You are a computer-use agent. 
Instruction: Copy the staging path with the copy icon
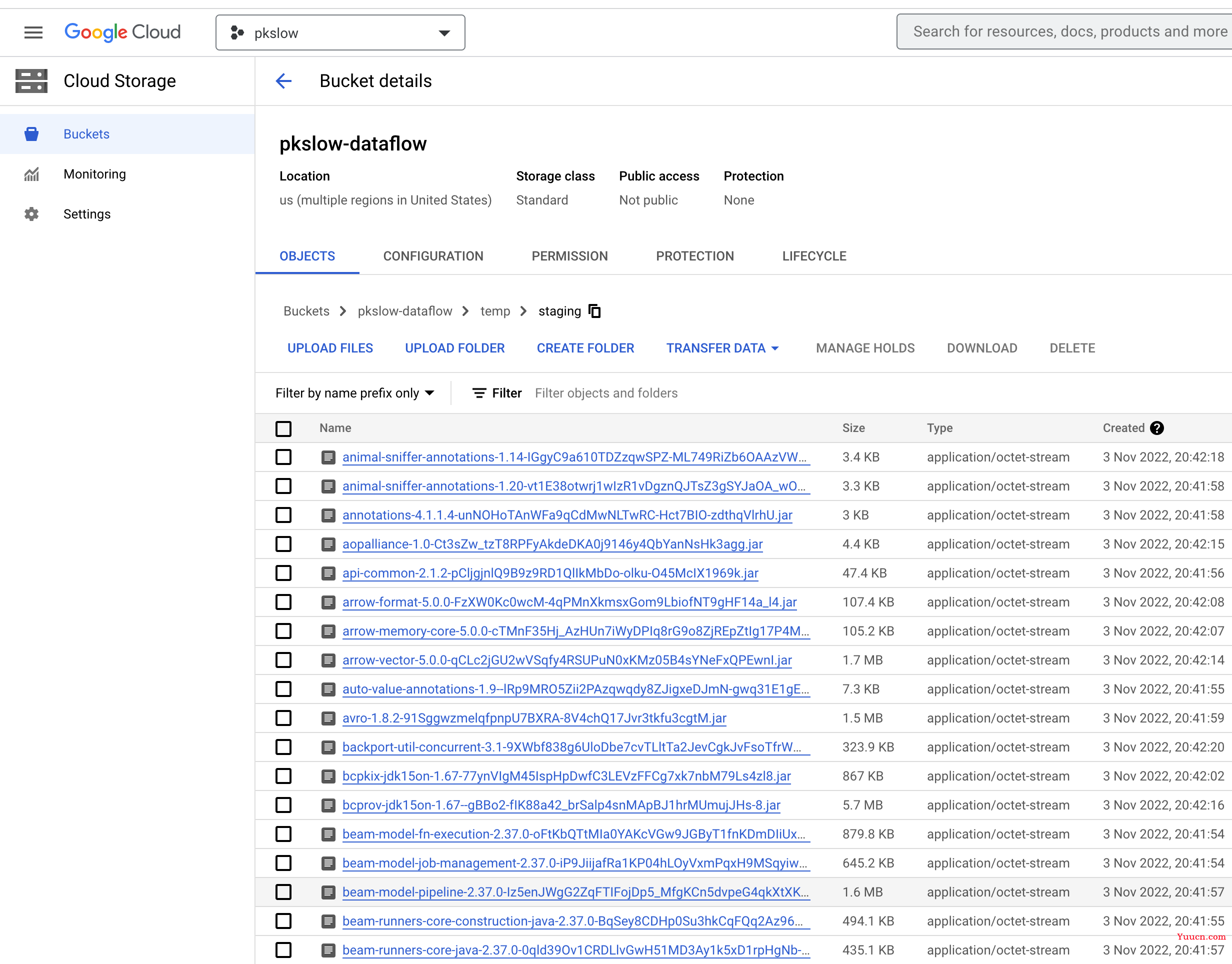tap(595, 311)
